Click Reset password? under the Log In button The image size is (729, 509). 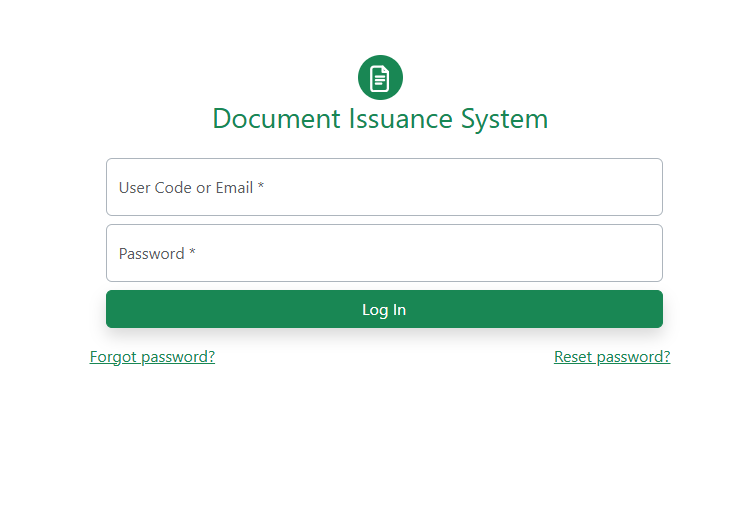pos(612,357)
